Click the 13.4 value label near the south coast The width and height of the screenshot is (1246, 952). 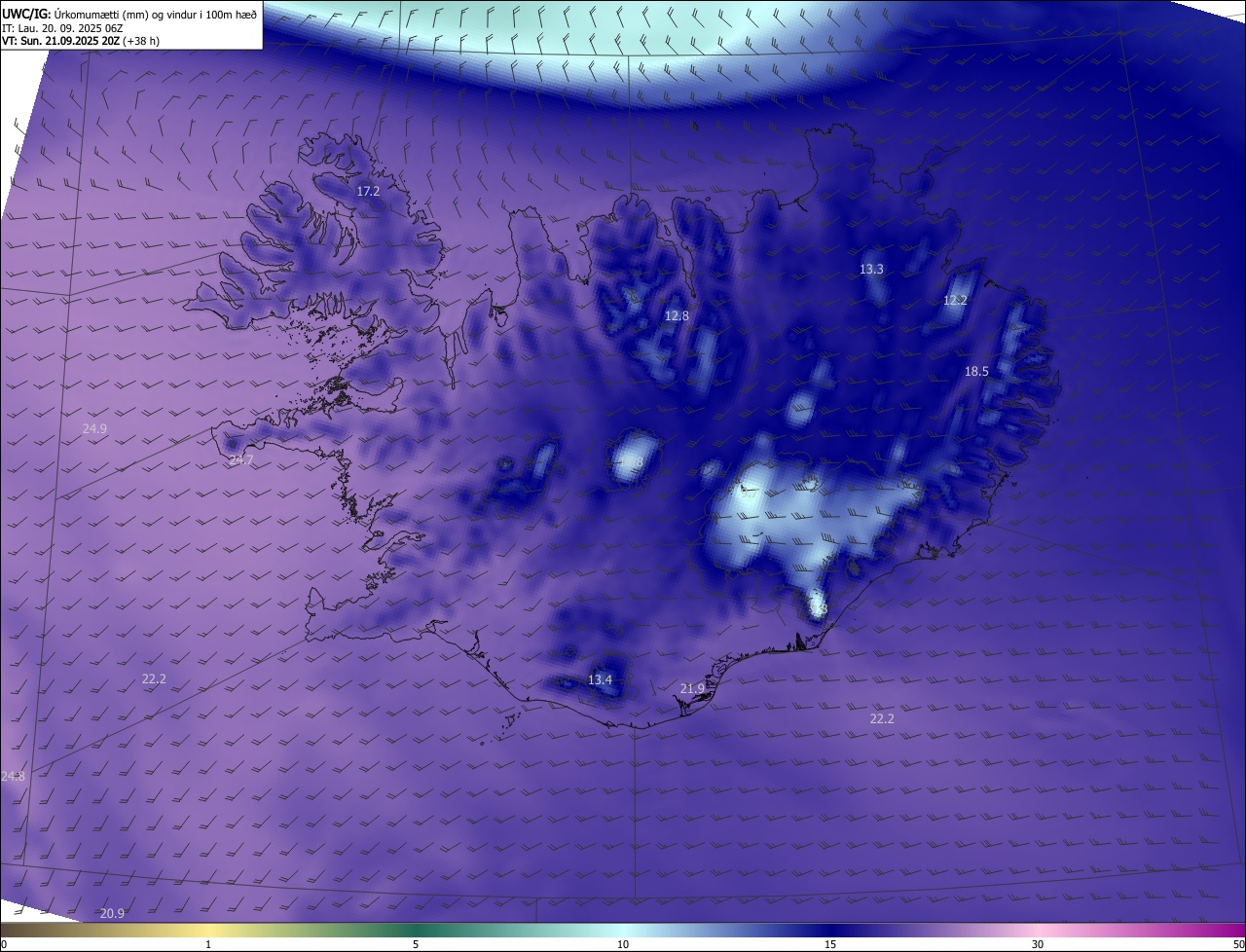click(x=600, y=680)
